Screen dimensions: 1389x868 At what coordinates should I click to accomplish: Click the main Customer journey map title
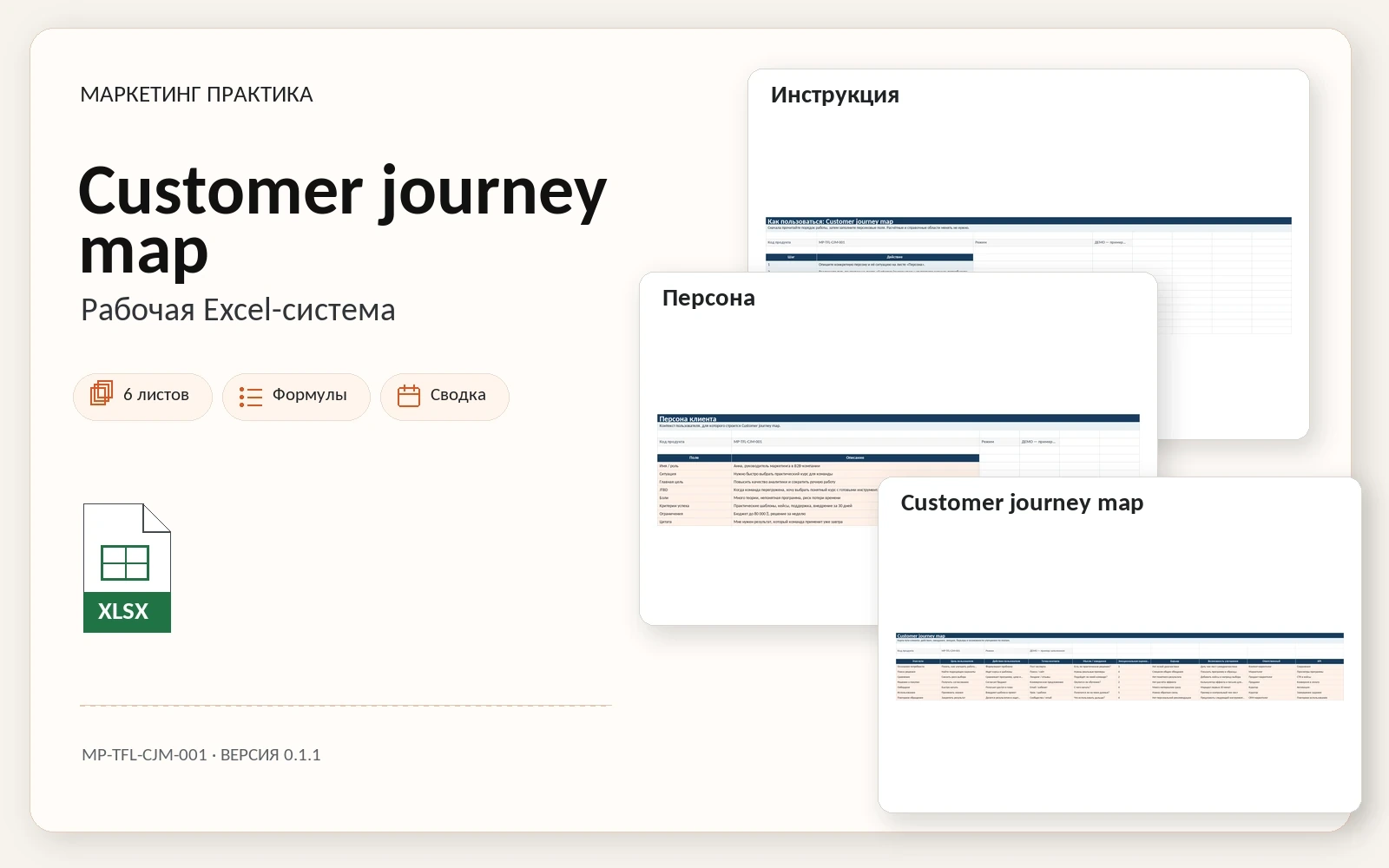343,220
